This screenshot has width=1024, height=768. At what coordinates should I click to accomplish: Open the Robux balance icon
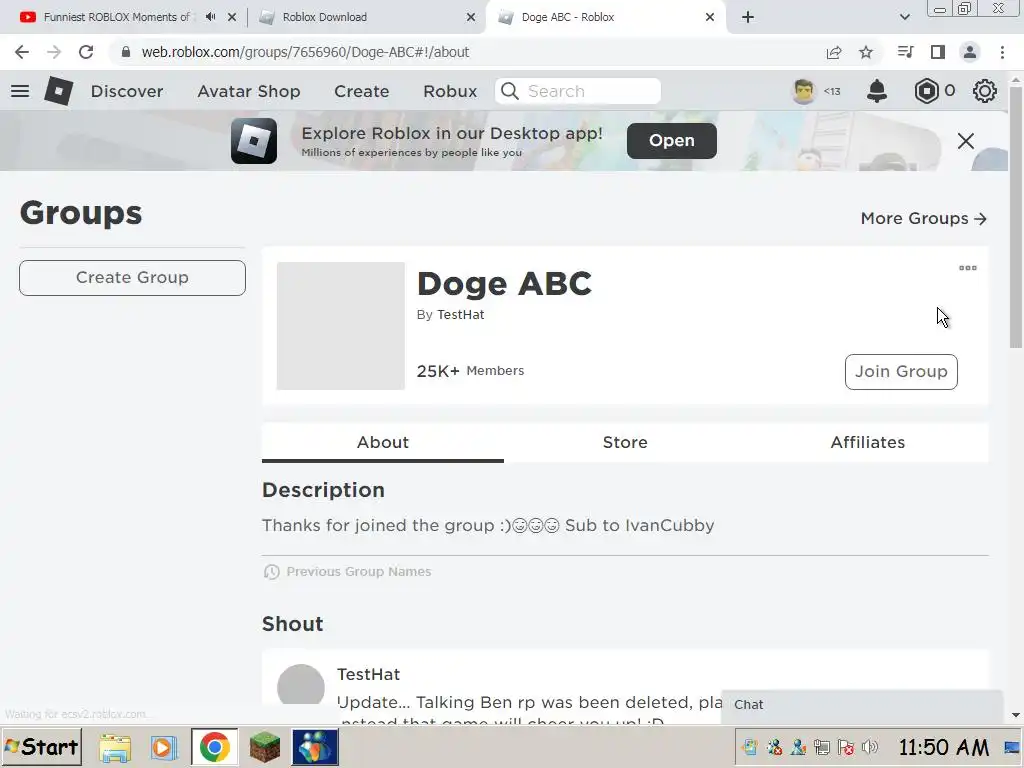coord(926,91)
